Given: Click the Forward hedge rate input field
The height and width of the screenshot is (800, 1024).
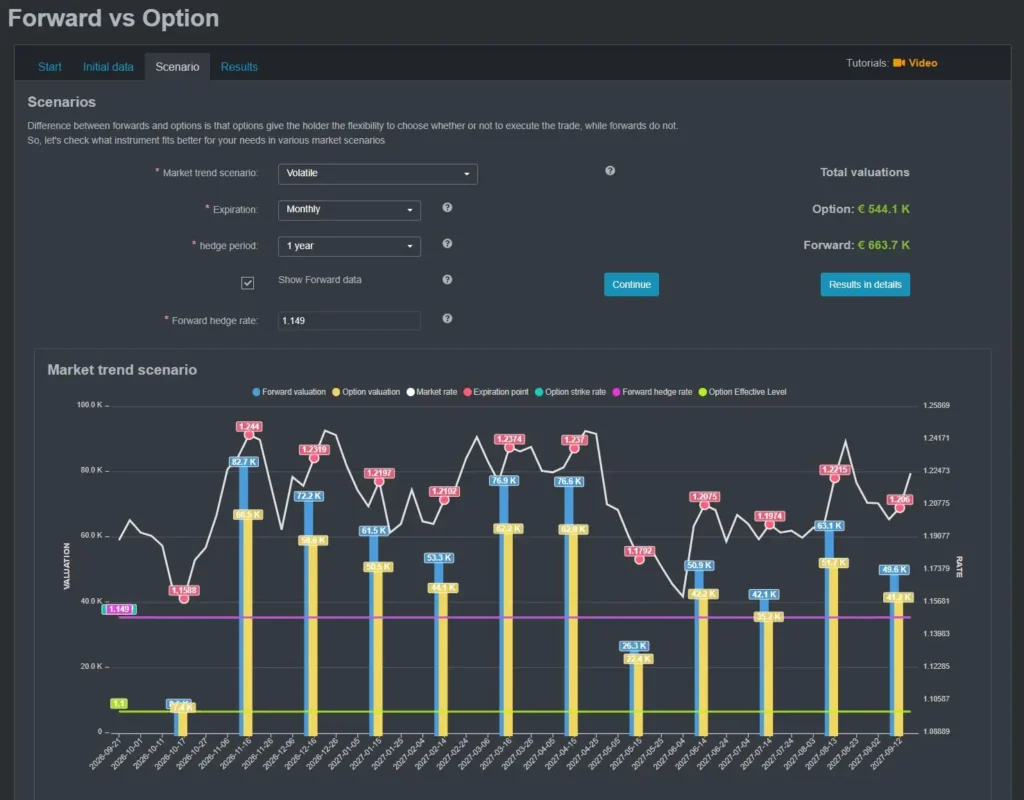Looking at the screenshot, I should click(x=349, y=321).
